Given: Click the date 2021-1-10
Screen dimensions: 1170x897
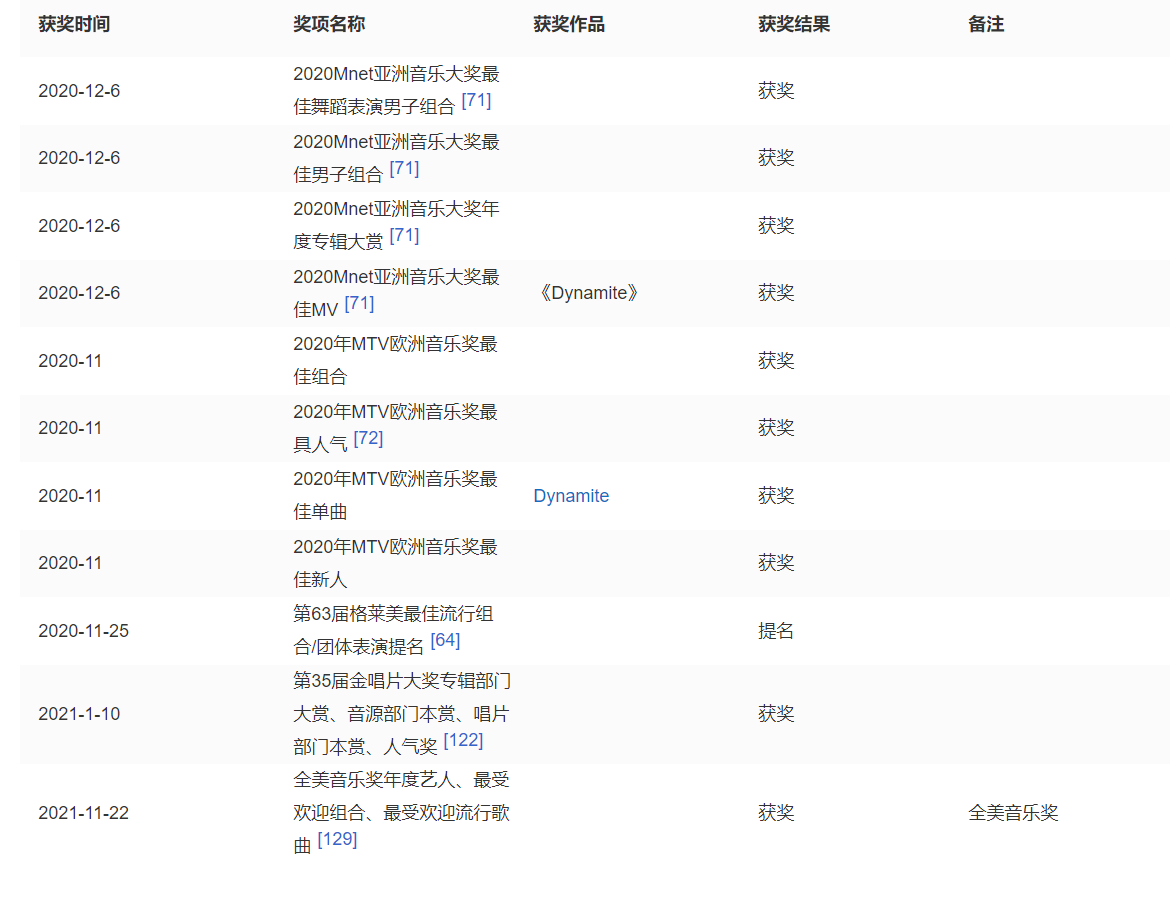Looking at the screenshot, I should (x=79, y=714).
